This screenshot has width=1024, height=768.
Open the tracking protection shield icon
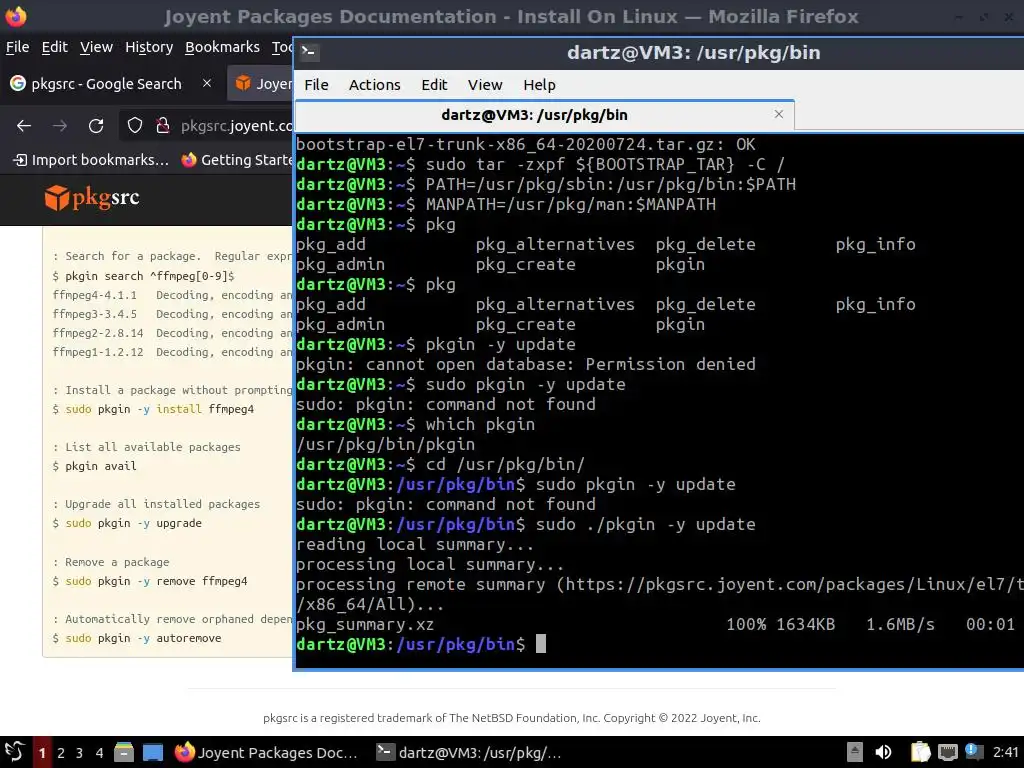point(135,125)
